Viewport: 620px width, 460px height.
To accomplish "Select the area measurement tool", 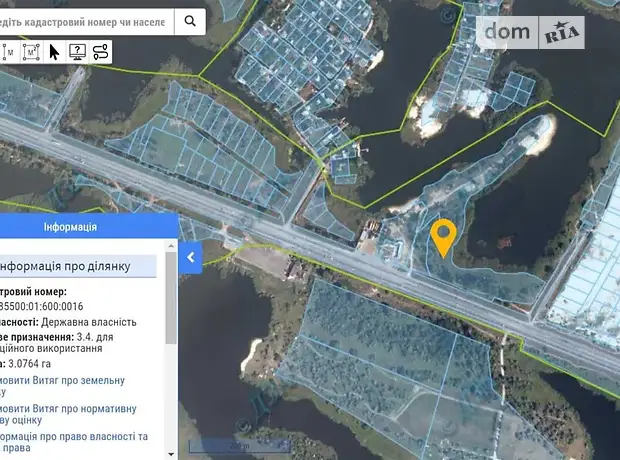I will tap(31, 52).
